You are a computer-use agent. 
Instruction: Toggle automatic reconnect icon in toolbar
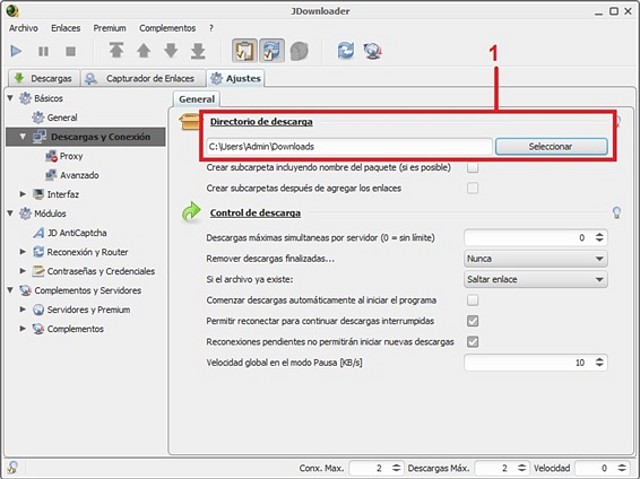coord(272,51)
